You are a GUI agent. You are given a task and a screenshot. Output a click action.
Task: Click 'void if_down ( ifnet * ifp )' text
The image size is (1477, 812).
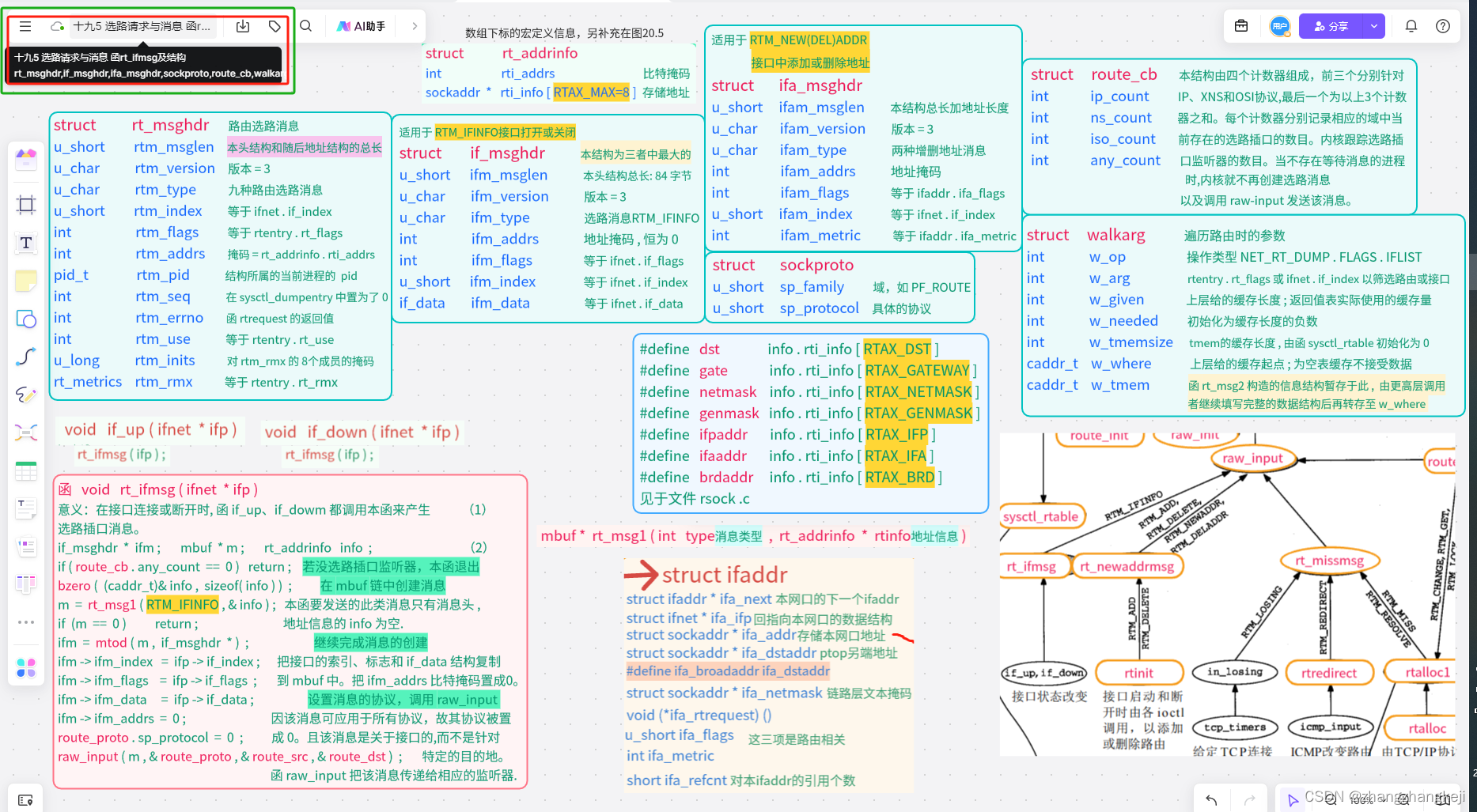pyautogui.click(x=362, y=432)
